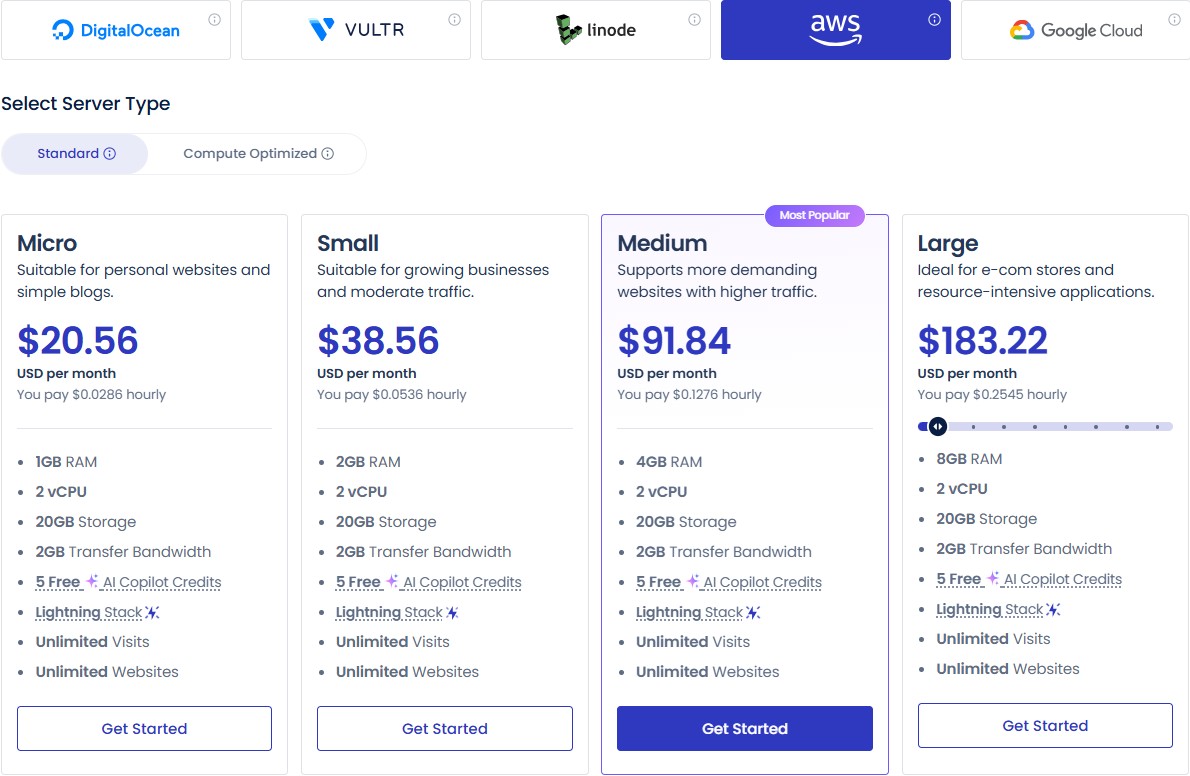Image resolution: width=1190 pixels, height=776 pixels.
Task: Click the info icon on the Linode tab
Action: [x=694, y=17]
